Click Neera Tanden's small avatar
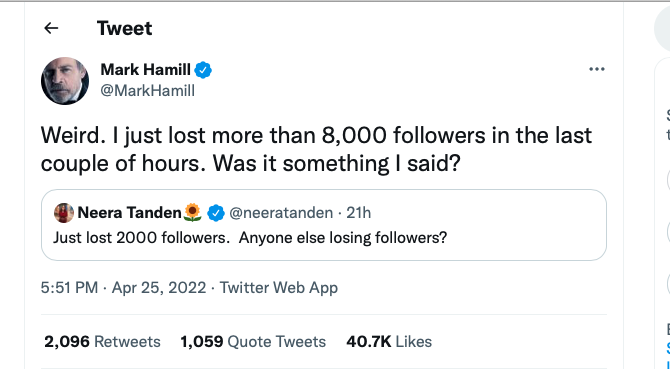Screen dimensions: 670x369 64,213
